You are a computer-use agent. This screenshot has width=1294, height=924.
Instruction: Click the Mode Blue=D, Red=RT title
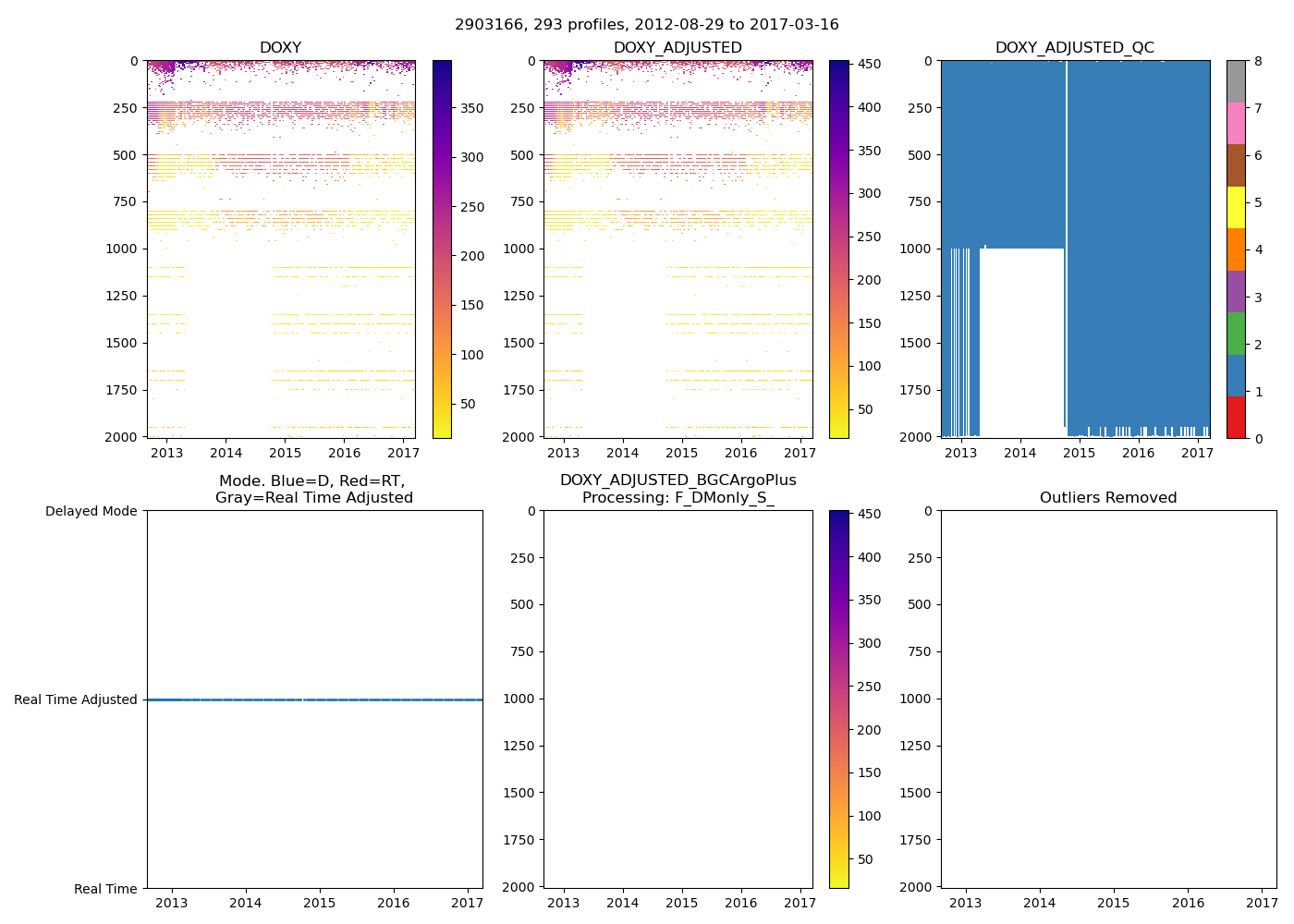point(313,489)
